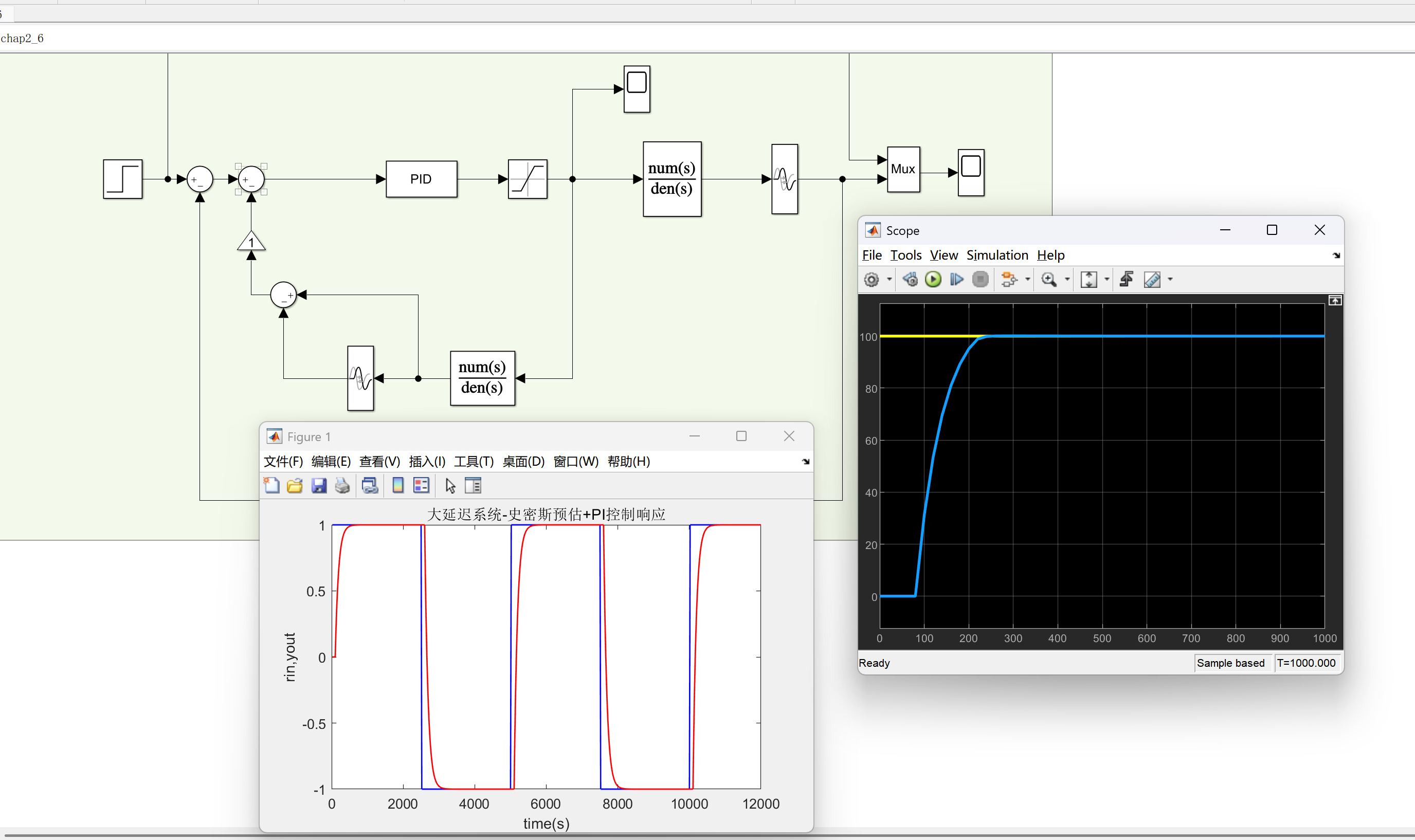Expand the zoom tool dropdown arrow
This screenshot has width=1415, height=840.
(x=1067, y=279)
